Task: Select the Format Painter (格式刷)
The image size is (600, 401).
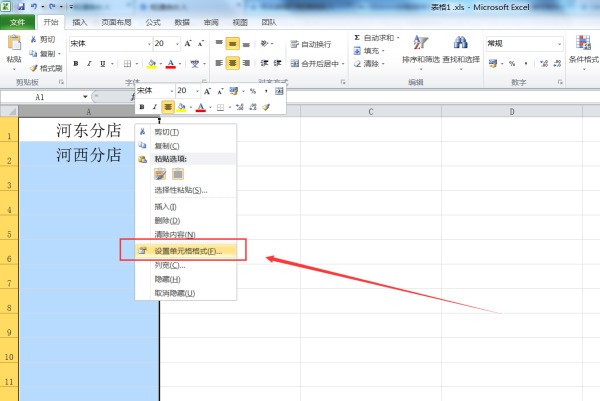Action: (x=46, y=68)
